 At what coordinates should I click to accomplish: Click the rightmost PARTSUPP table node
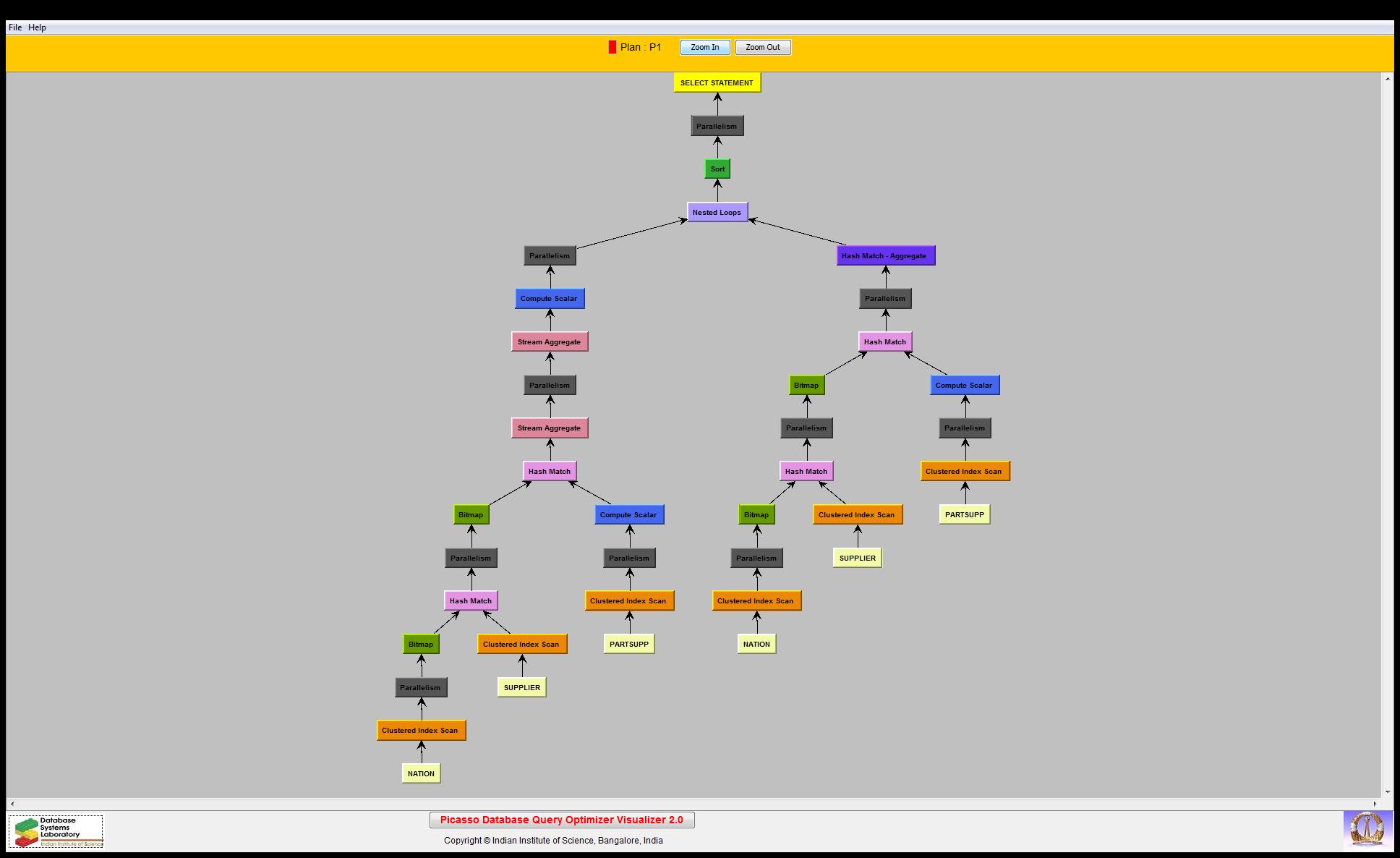click(964, 514)
